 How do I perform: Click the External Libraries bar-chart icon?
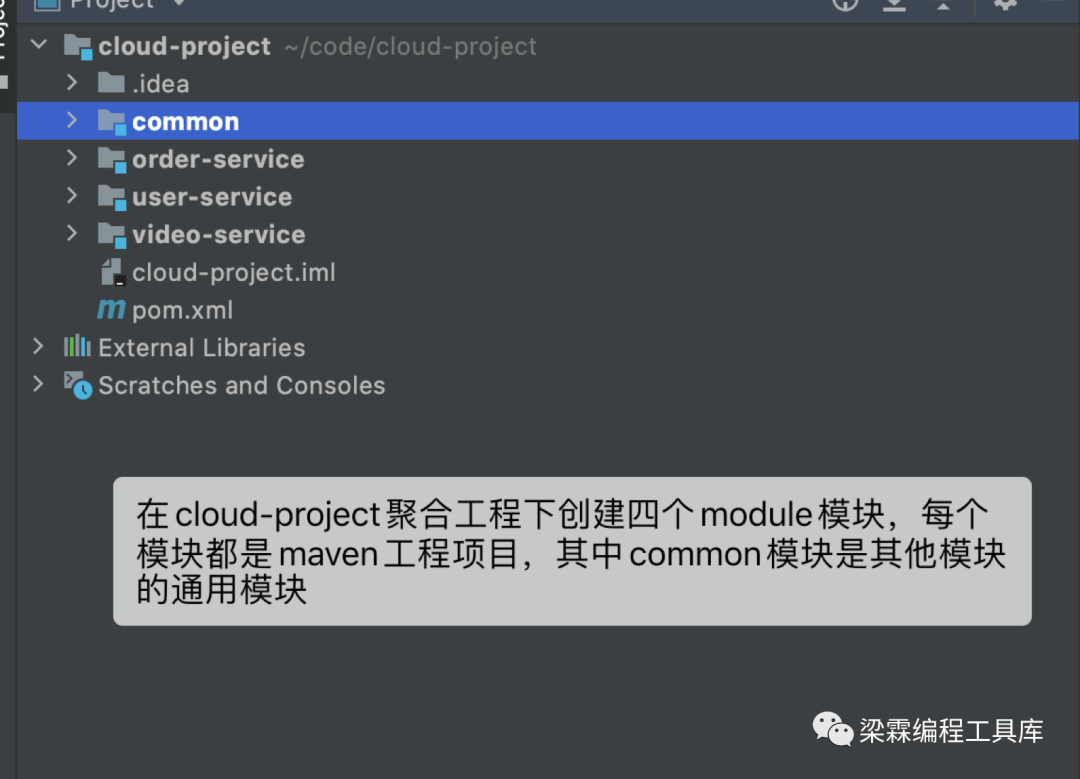[77, 346]
